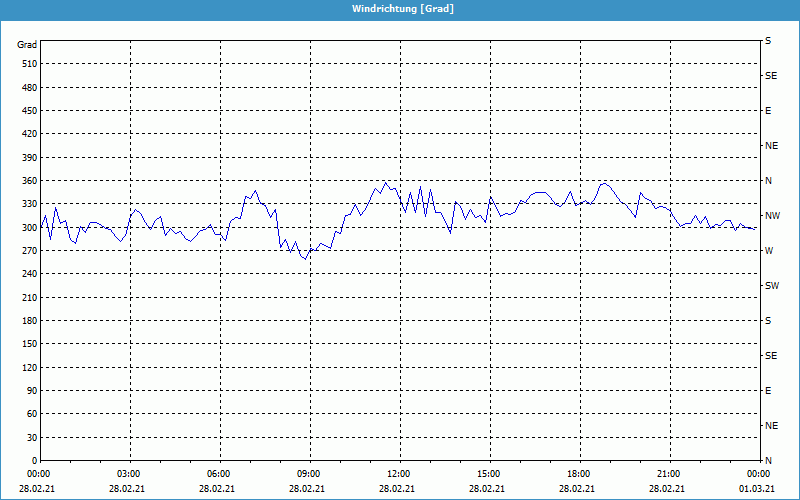Click the 21:00 time label
The height and width of the screenshot is (500, 800).
[x=669, y=474]
